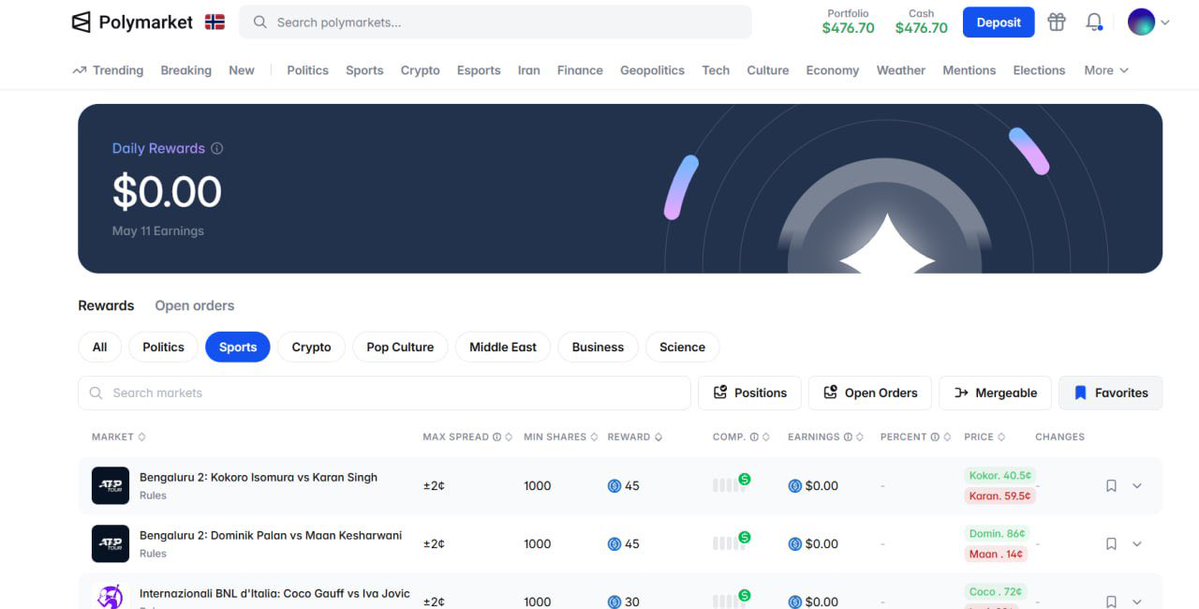Sort by the MAX SPREAD column
The image size is (1199, 609).
click(467, 437)
